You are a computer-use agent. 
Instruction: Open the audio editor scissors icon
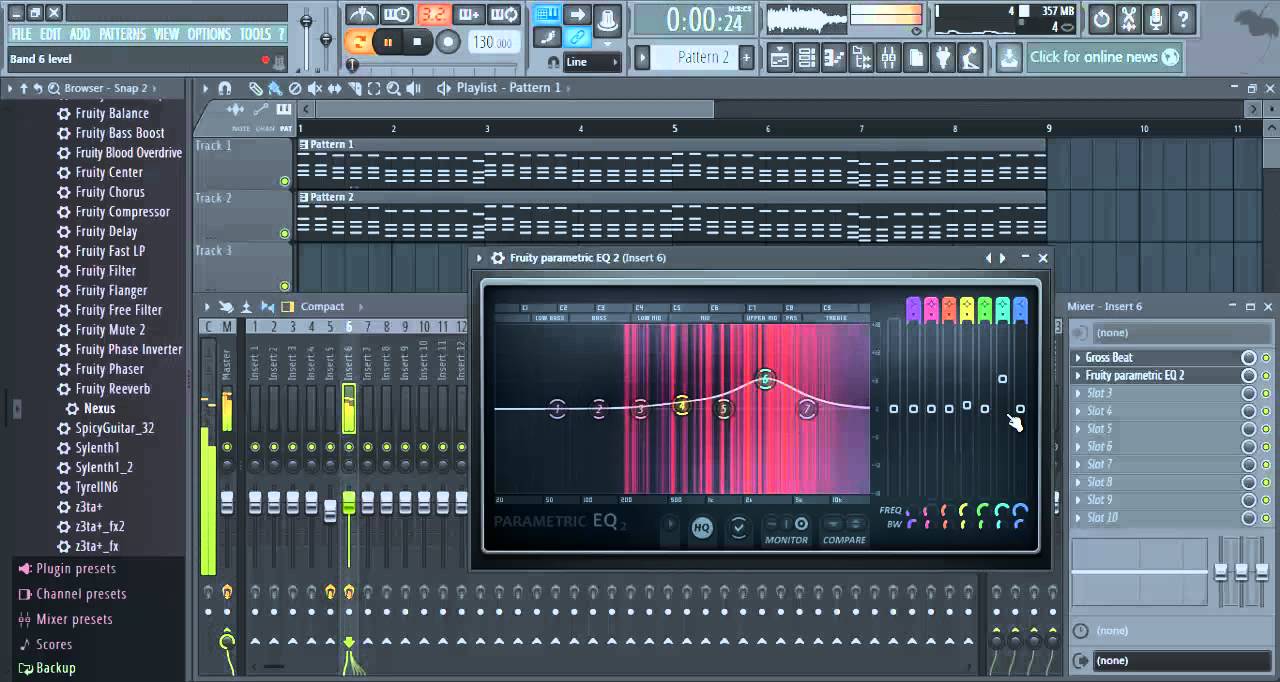tap(1128, 18)
